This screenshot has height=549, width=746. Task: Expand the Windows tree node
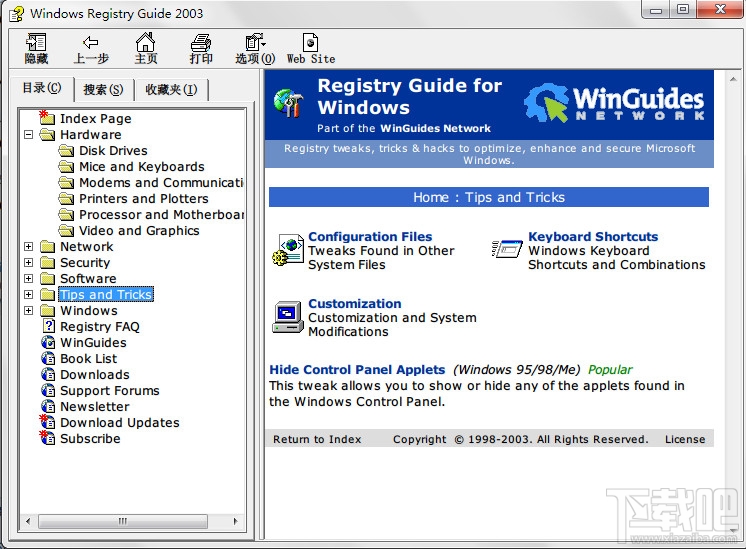click(29, 311)
